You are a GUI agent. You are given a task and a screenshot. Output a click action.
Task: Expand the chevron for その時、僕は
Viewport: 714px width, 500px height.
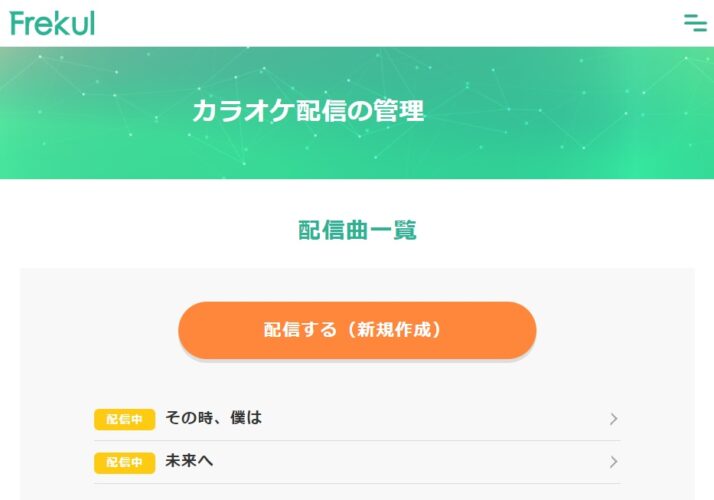pyautogui.click(x=613, y=419)
